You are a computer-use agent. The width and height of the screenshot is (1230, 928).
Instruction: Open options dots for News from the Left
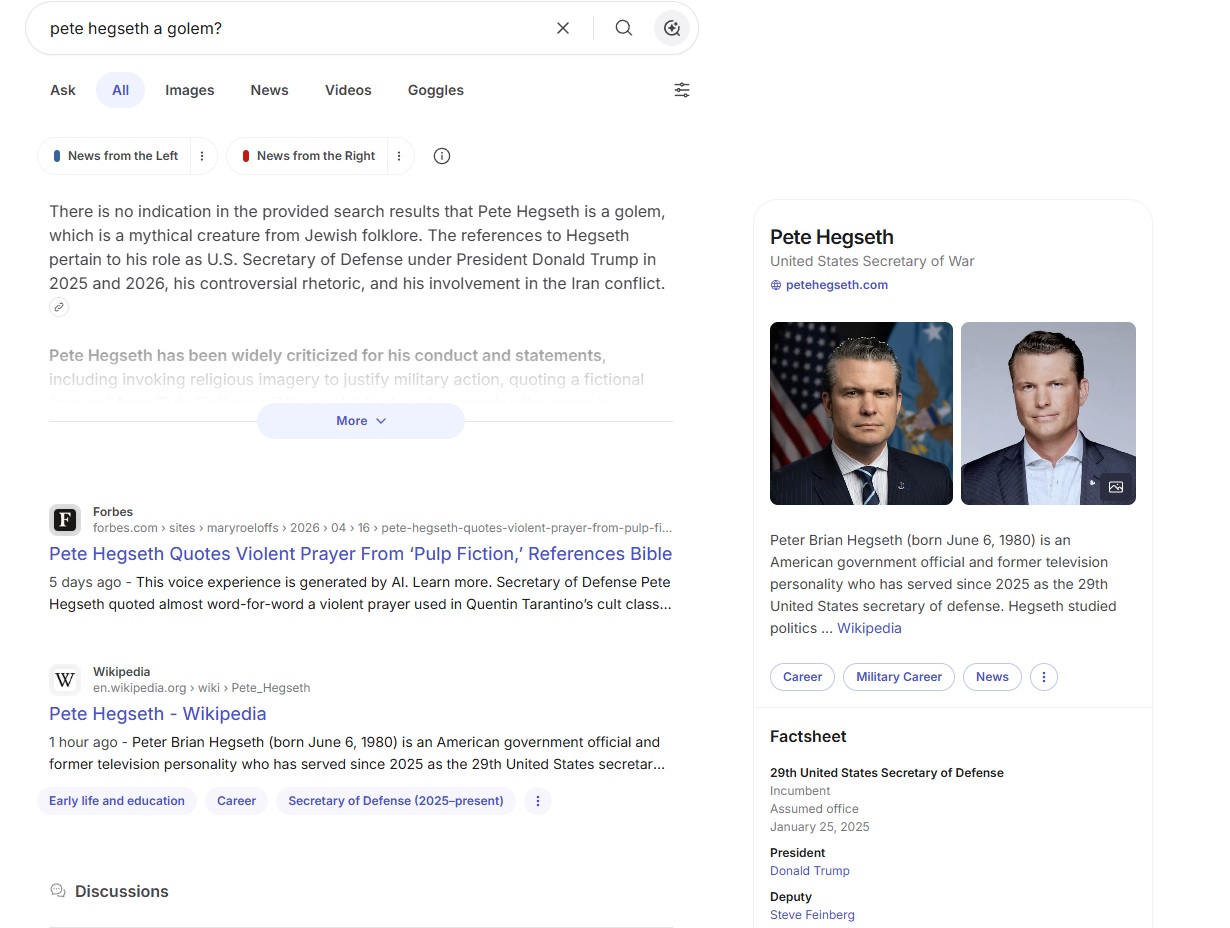202,156
